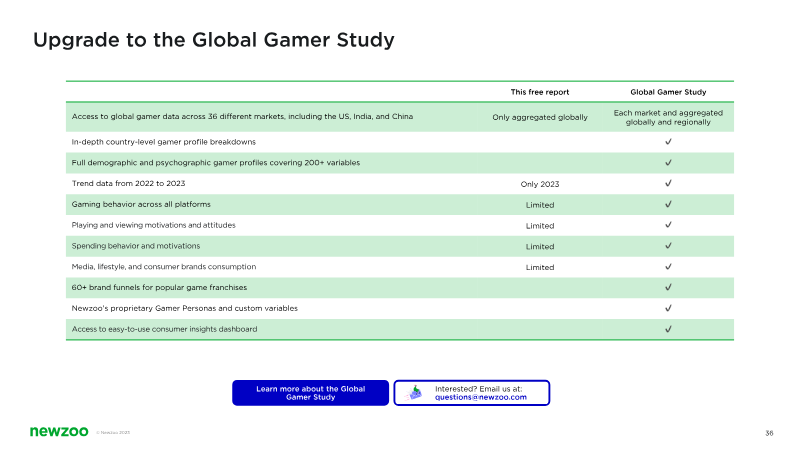Viewport: 800px width, 450px height.
Task: Select Playing and viewing motivations and attitudes text
Action: 154,225
